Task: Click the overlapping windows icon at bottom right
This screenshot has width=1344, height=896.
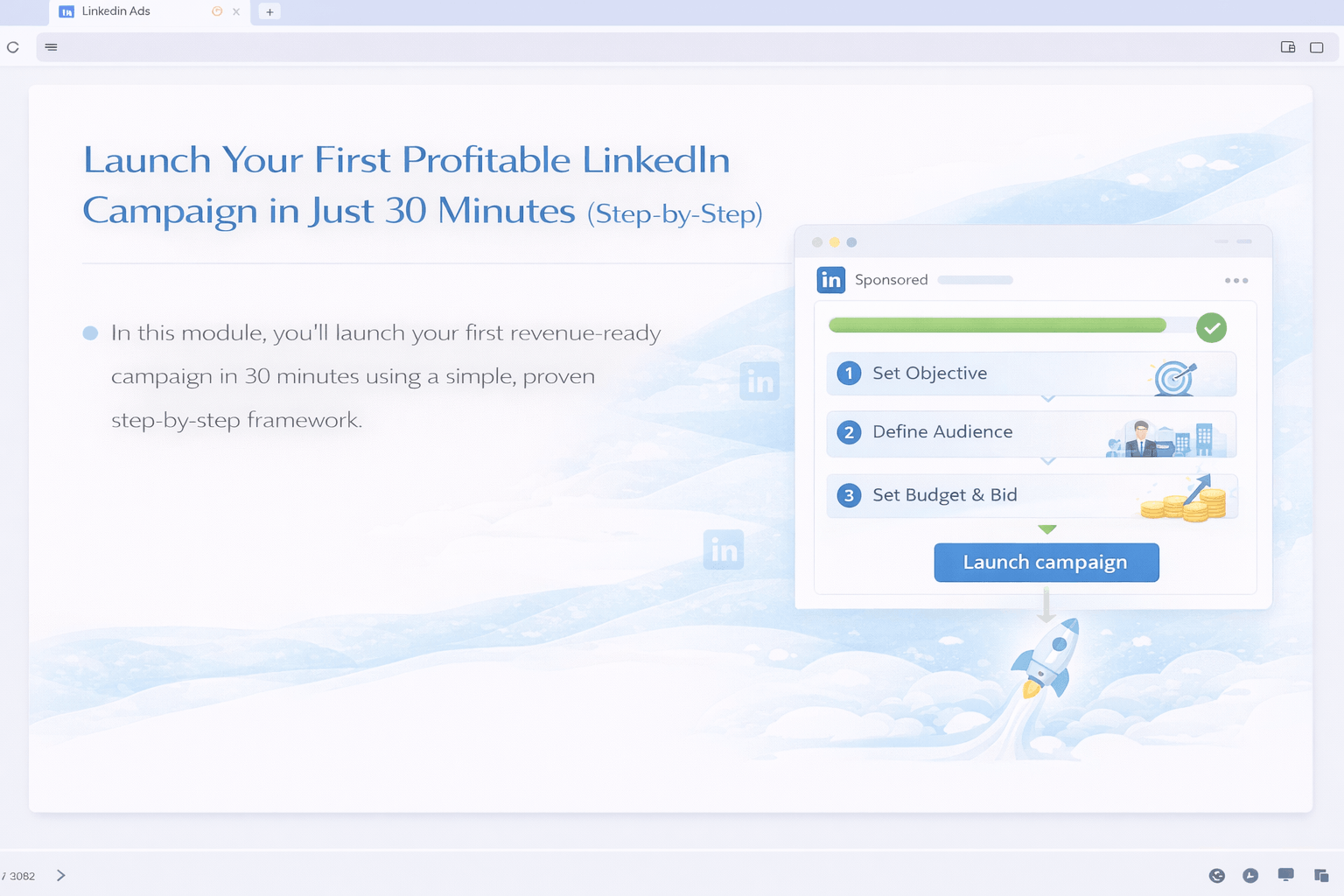Action: click(x=1321, y=876)
